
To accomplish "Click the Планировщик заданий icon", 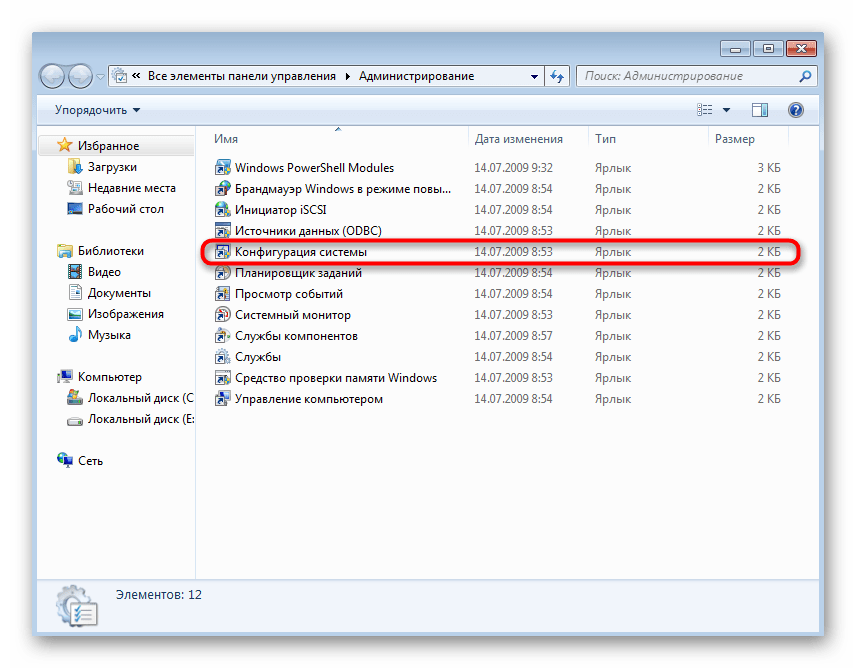I will coord(223,273).
